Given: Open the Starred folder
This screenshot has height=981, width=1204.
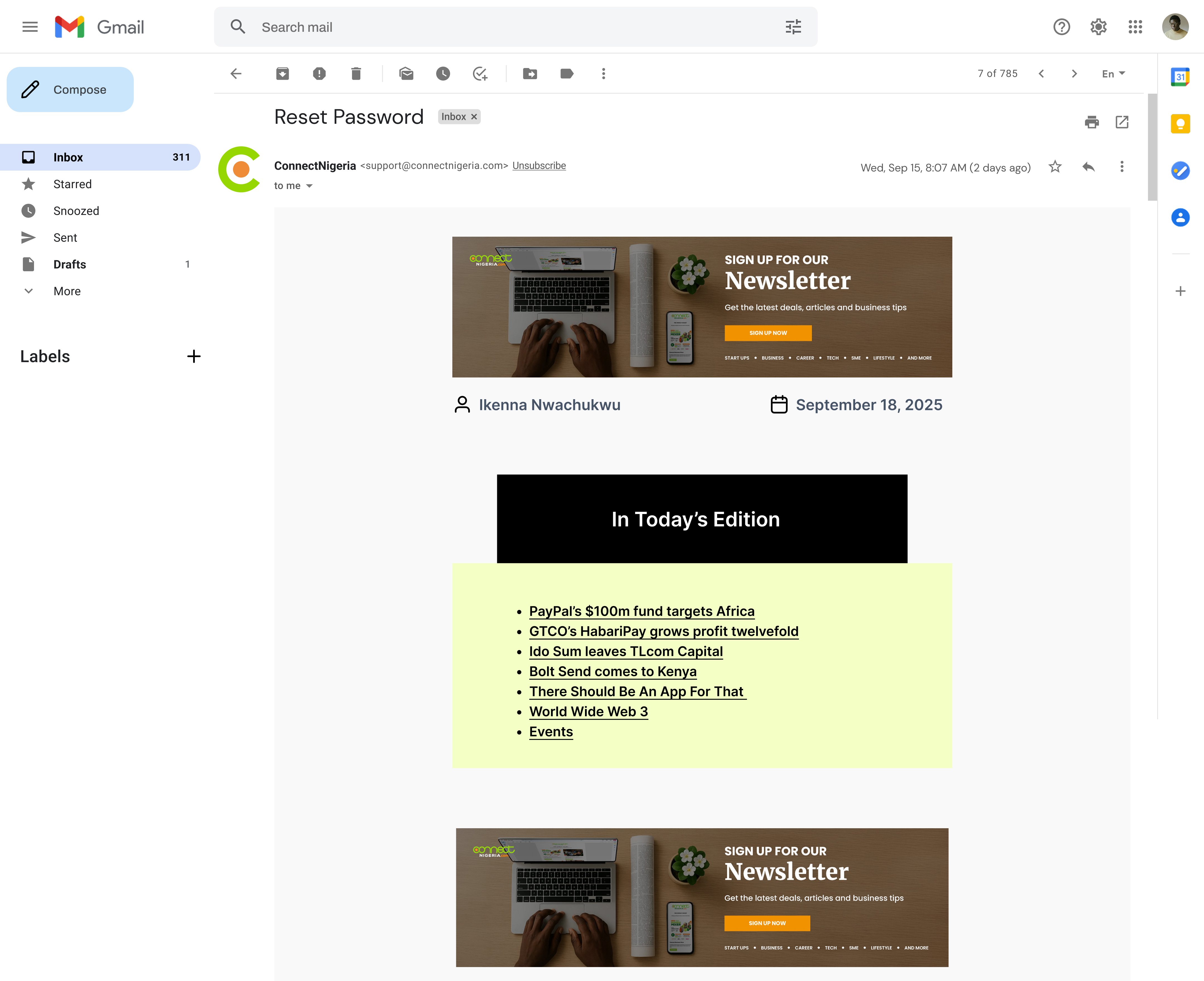Looking at the screenshot, I should [x=72, y=184].
